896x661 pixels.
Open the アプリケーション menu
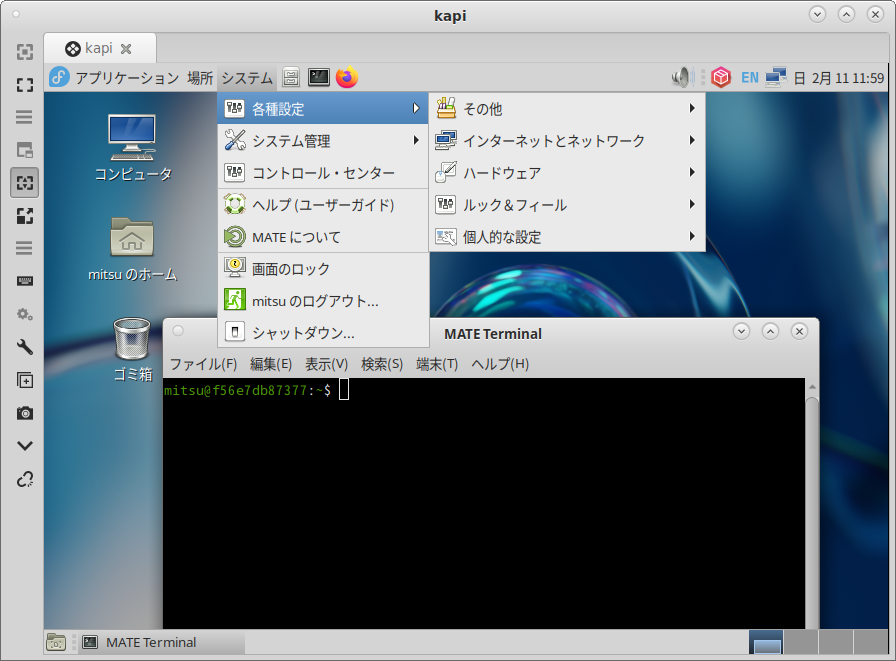[115, 77]
